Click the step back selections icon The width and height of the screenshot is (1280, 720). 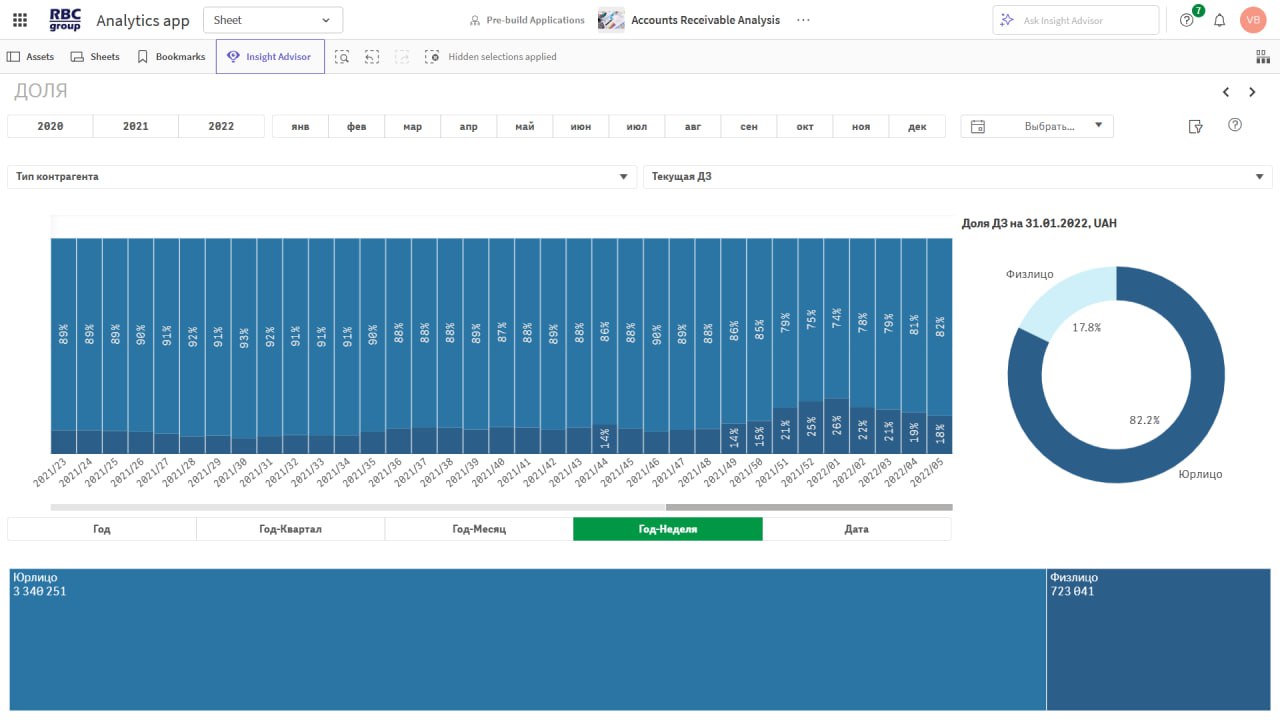click(372, 57)
